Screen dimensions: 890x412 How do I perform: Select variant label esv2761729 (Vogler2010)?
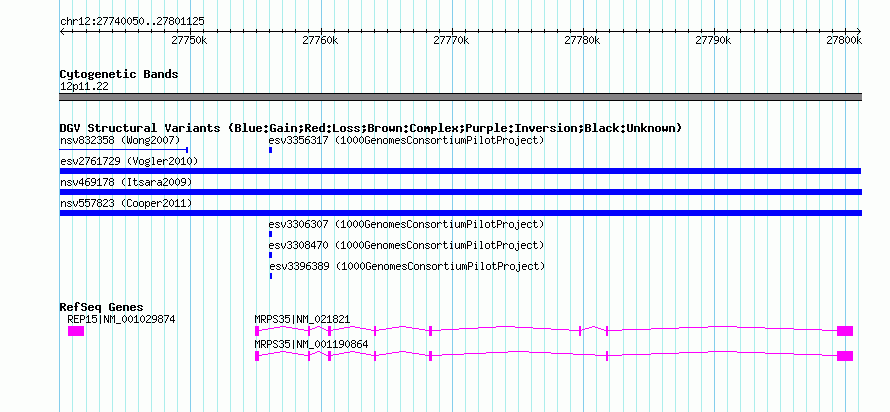[x=129, y=162]
